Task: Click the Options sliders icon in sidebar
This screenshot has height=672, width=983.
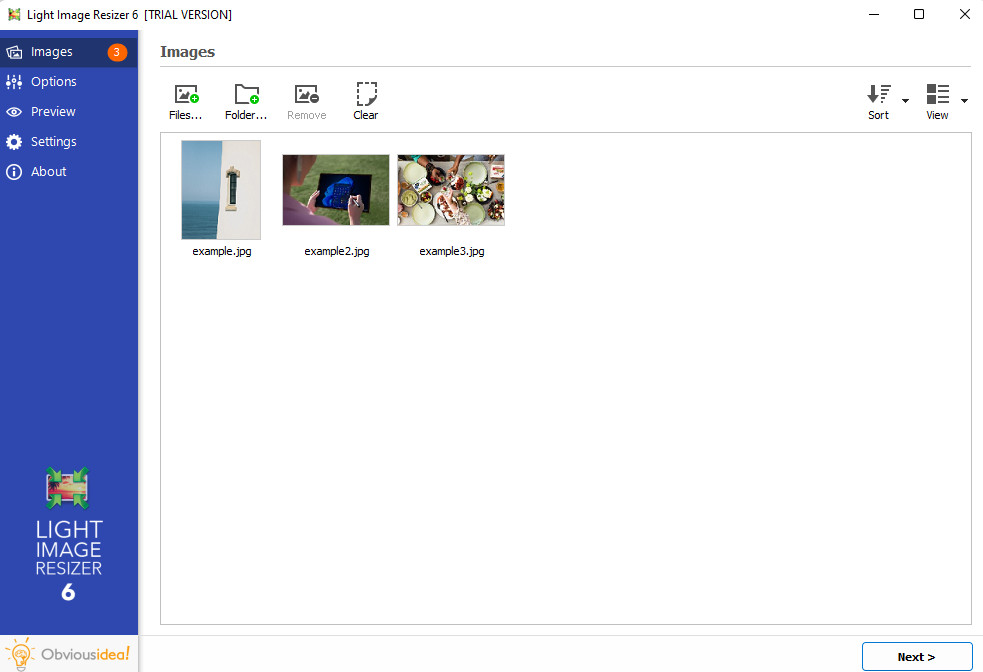Action: pyautogui.click(x=14, y=81)
